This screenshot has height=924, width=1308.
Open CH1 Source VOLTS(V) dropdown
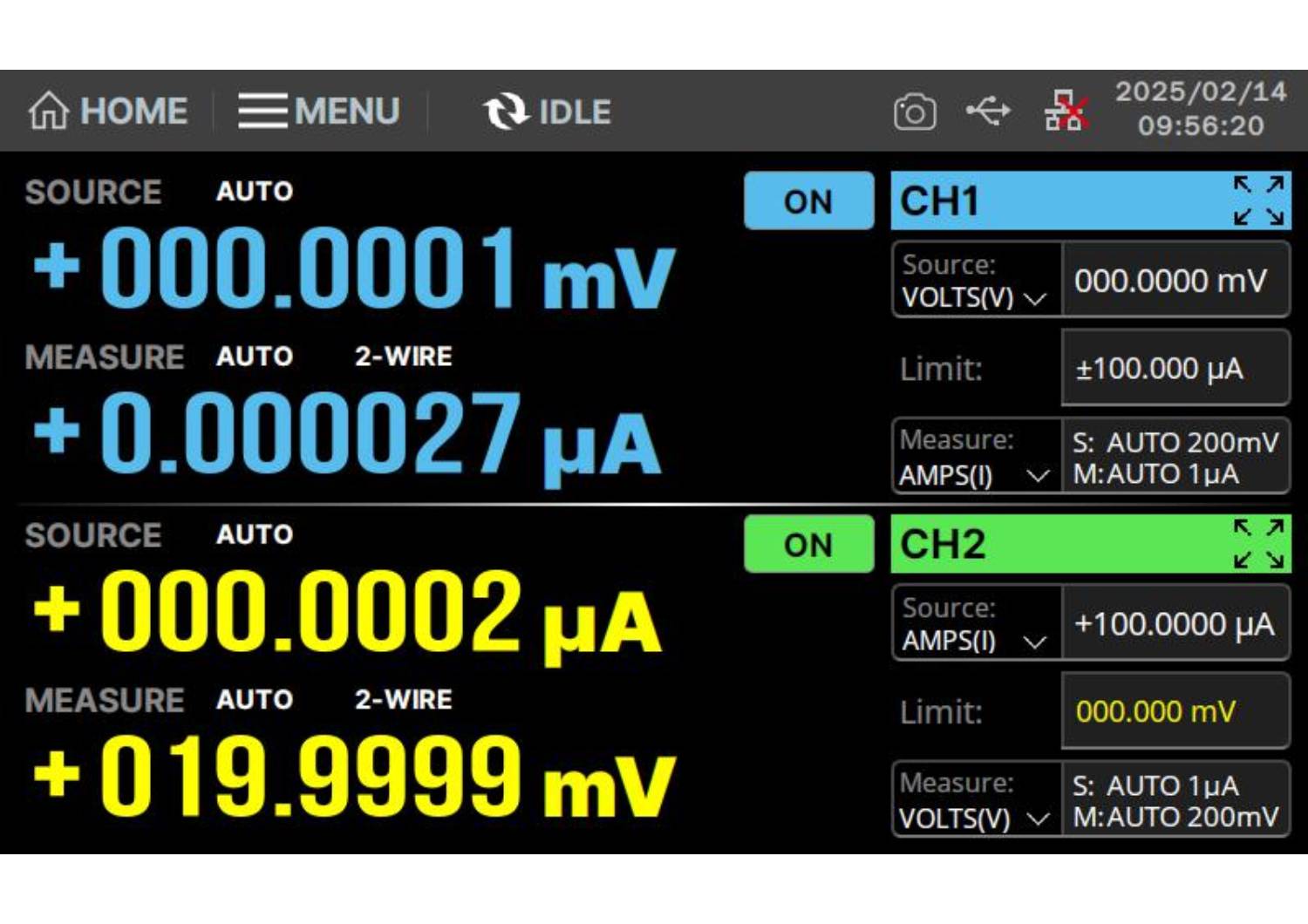coord(975,281)
